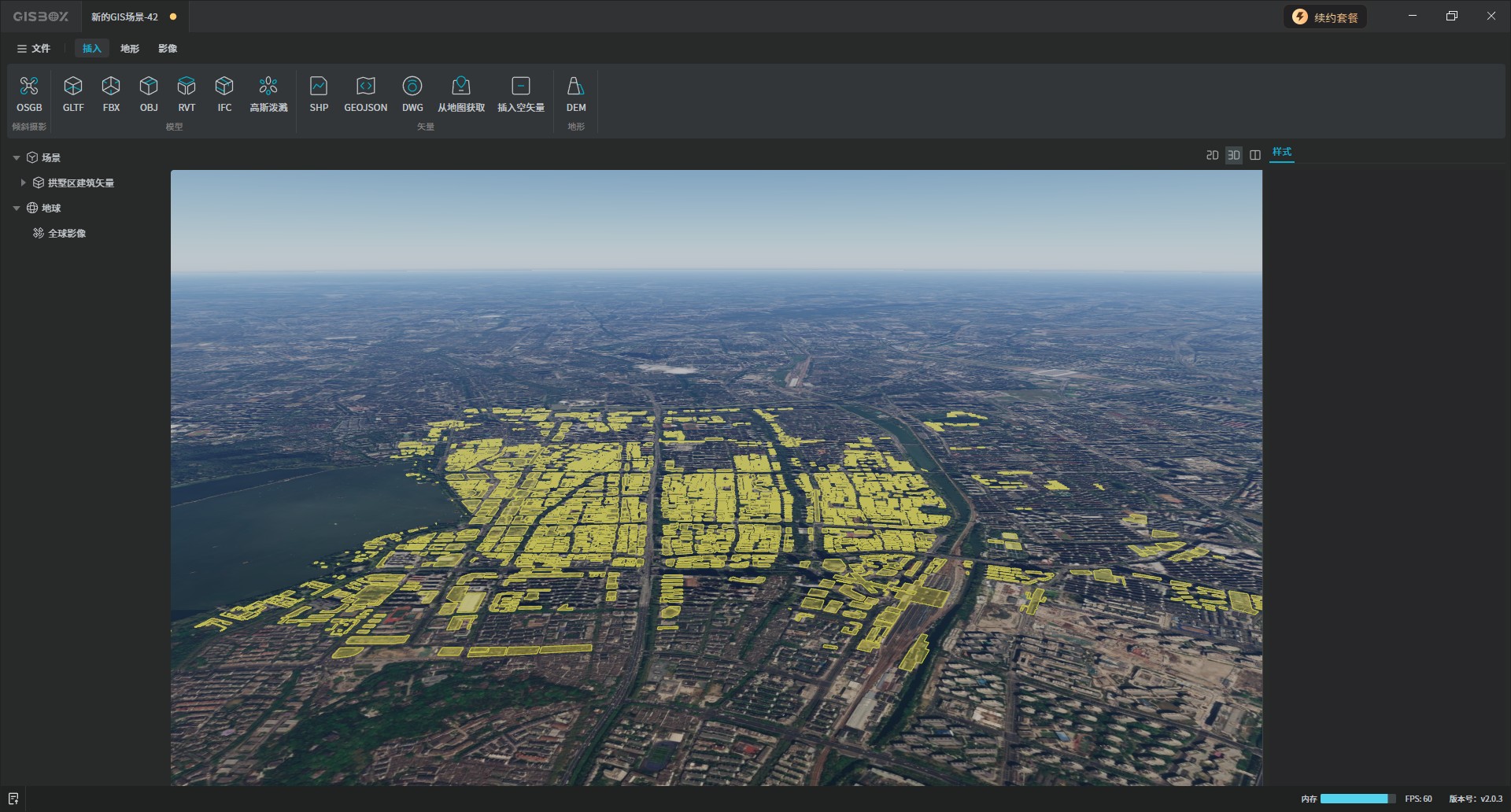Switch the viewport to 2D mode
The width and height of the screenshot is (1511, 812).
[1212, 155]
